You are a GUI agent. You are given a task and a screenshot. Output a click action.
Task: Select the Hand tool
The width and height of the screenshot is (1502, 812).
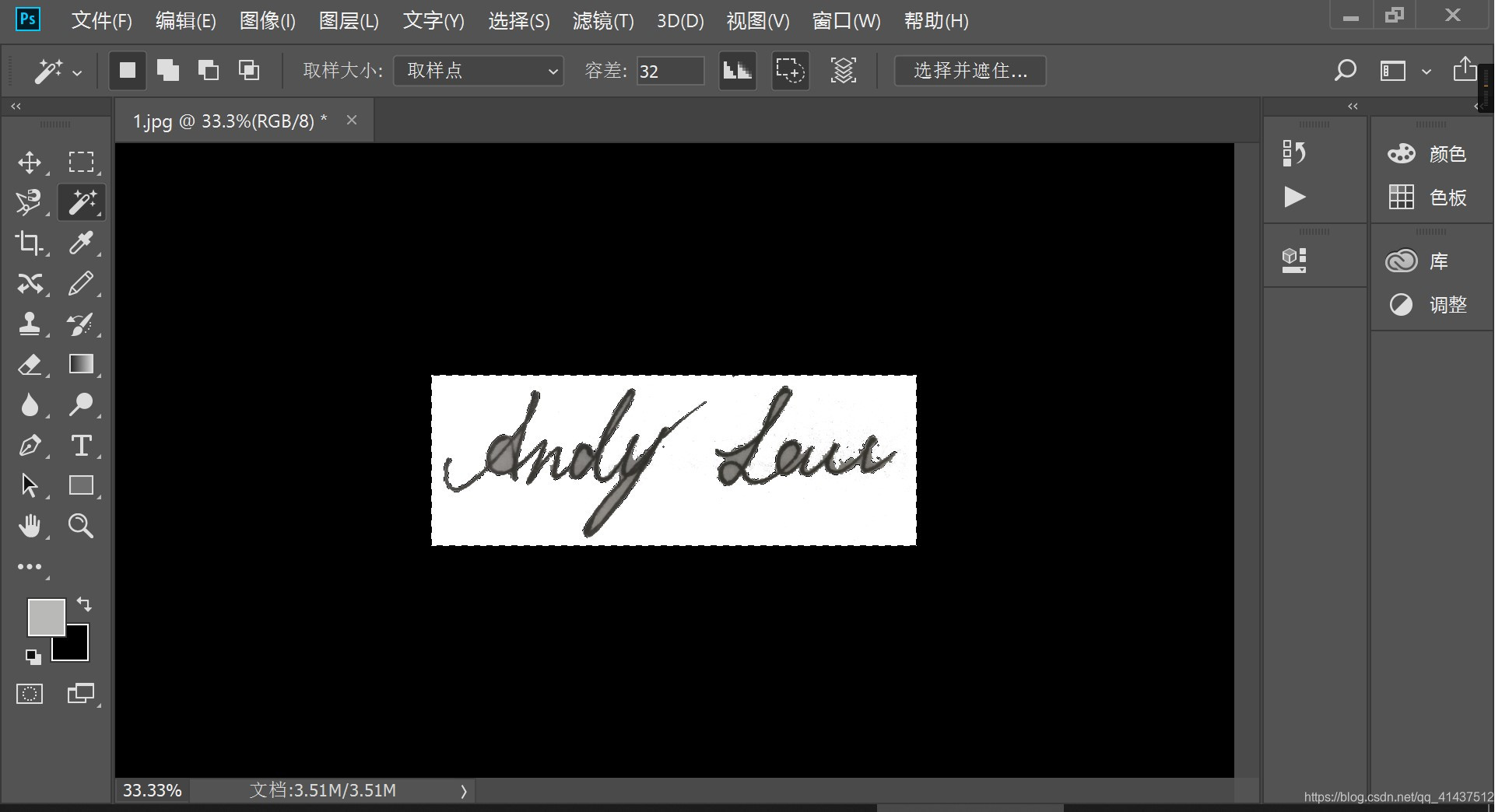click(30, 527)
